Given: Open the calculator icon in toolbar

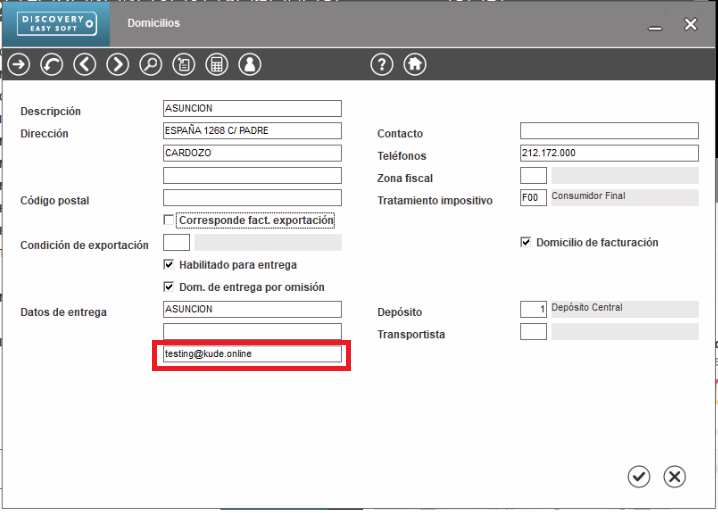Looking at the screenshot, I should (x=216, y=65).
